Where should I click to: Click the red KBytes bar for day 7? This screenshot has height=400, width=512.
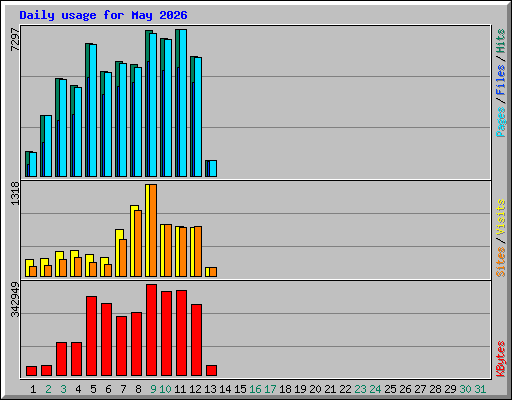pos(121,346)
